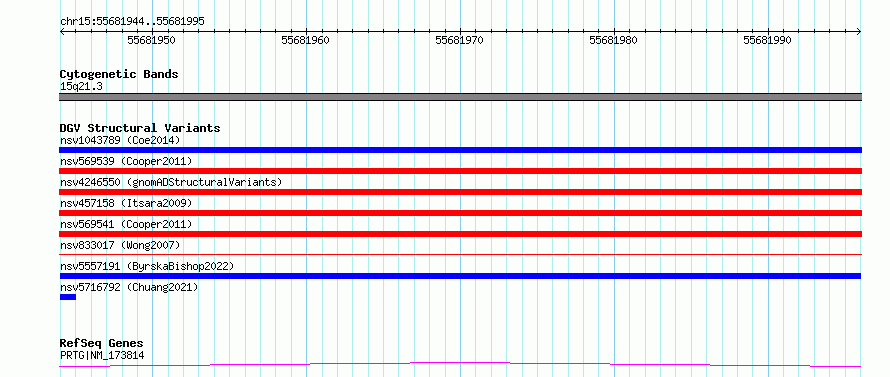This screenshot has width=890, height=377.
Task: Select the magenta PRTG transcript line
Action: (460, 365)
